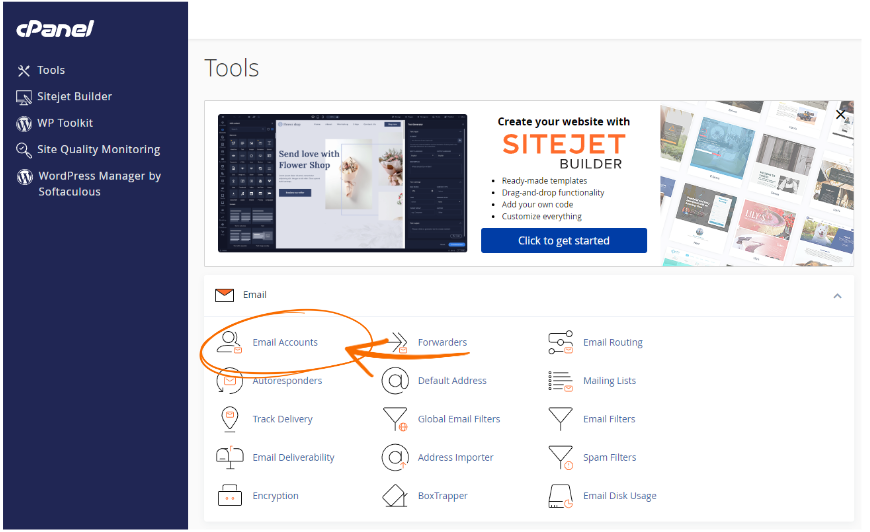Click the Default Address @ icon
Viewport: 870px width, 532px height.
tap(395, 381)
